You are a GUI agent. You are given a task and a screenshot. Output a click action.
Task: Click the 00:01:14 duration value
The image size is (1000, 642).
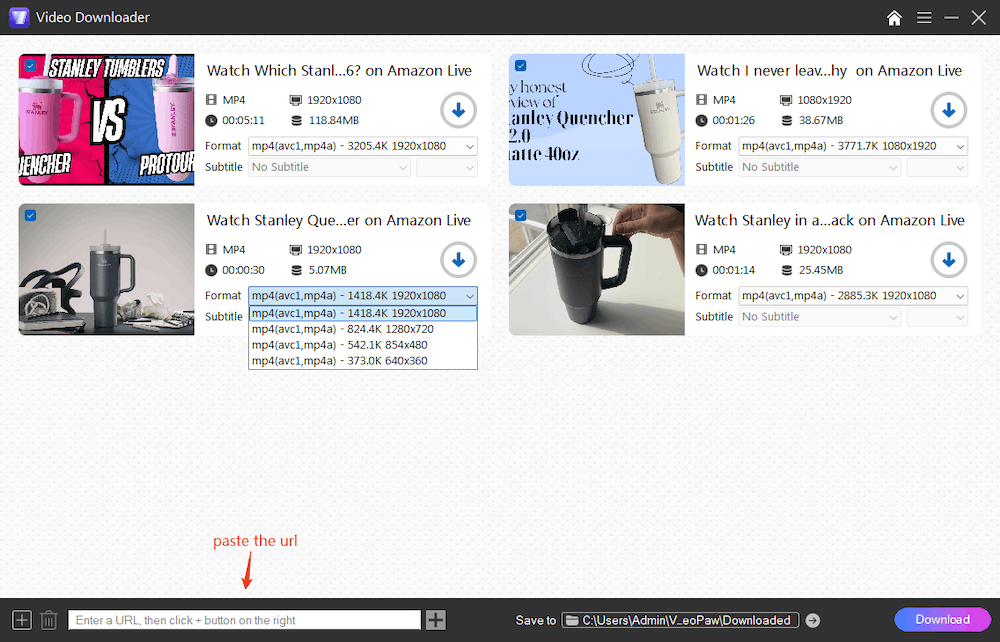tap(733, 270)
